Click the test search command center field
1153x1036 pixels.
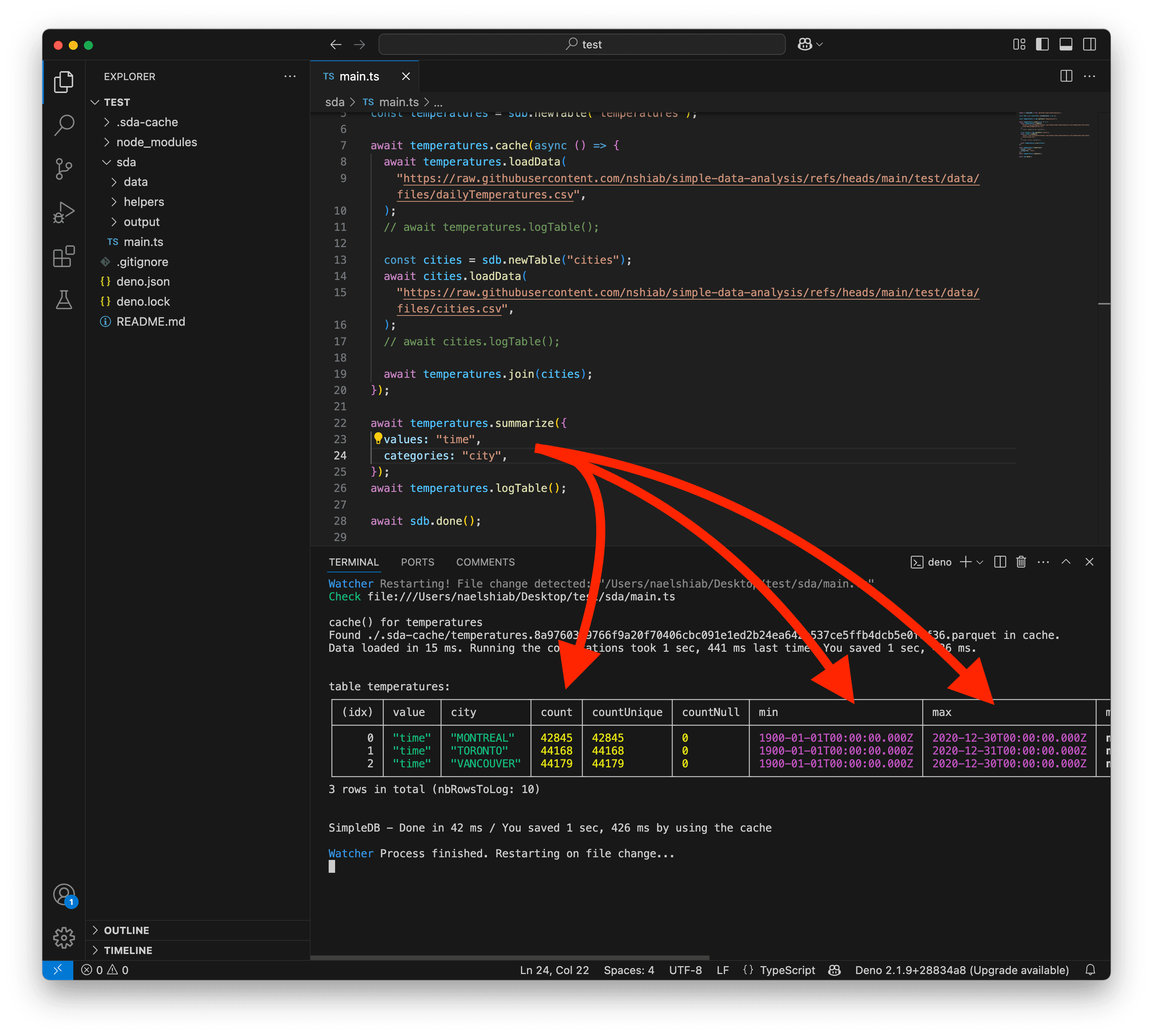tap(582, 45)
